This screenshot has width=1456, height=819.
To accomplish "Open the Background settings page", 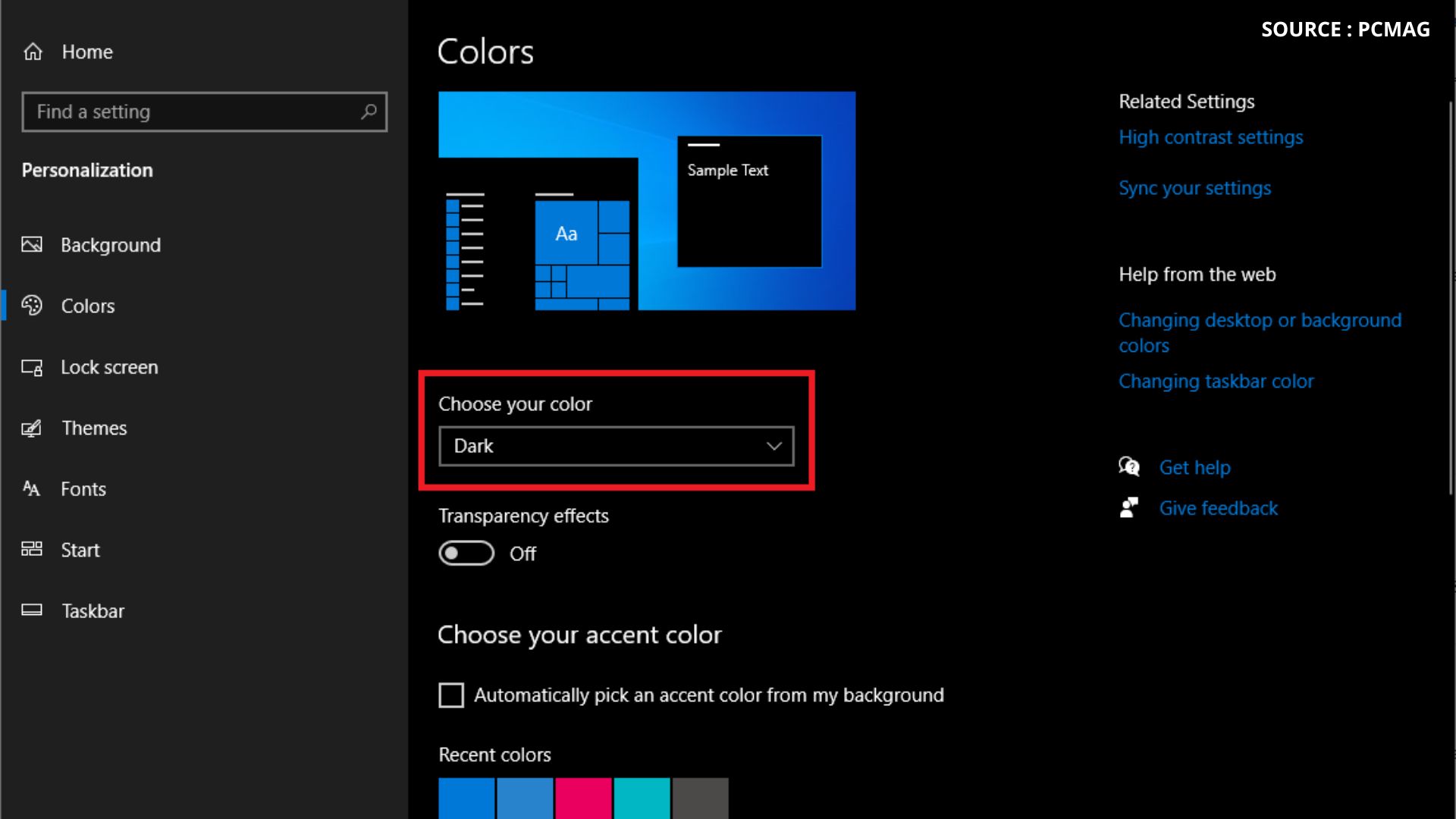I will click(111, 244).
